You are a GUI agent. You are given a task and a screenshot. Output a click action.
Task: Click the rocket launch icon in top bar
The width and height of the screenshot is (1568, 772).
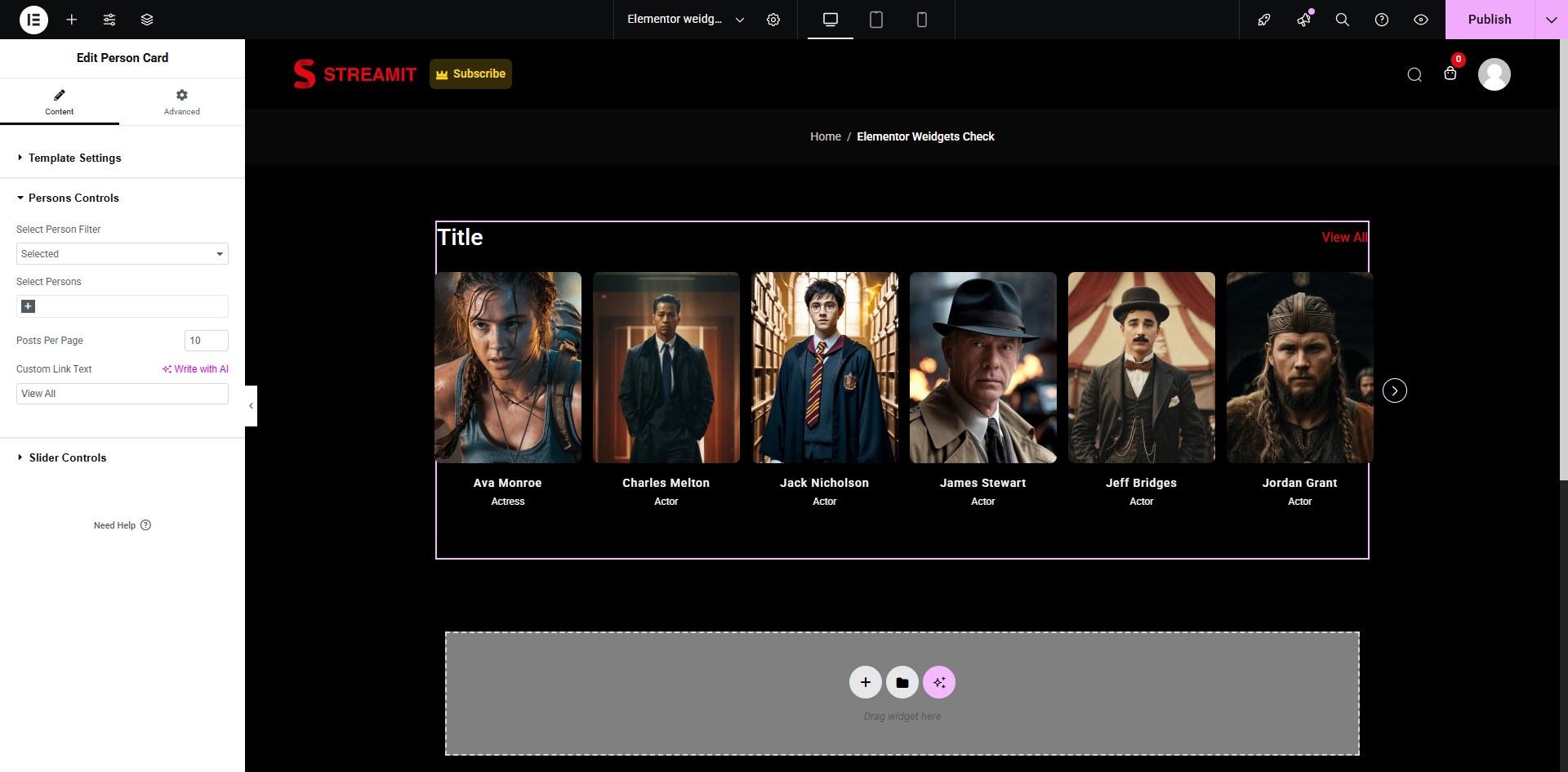click(x=1264, y=20)
